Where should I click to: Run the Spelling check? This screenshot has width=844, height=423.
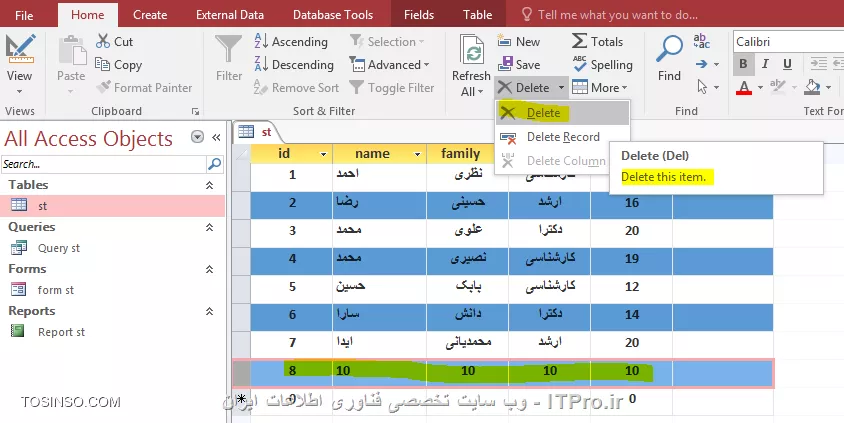tap(602, 65)
